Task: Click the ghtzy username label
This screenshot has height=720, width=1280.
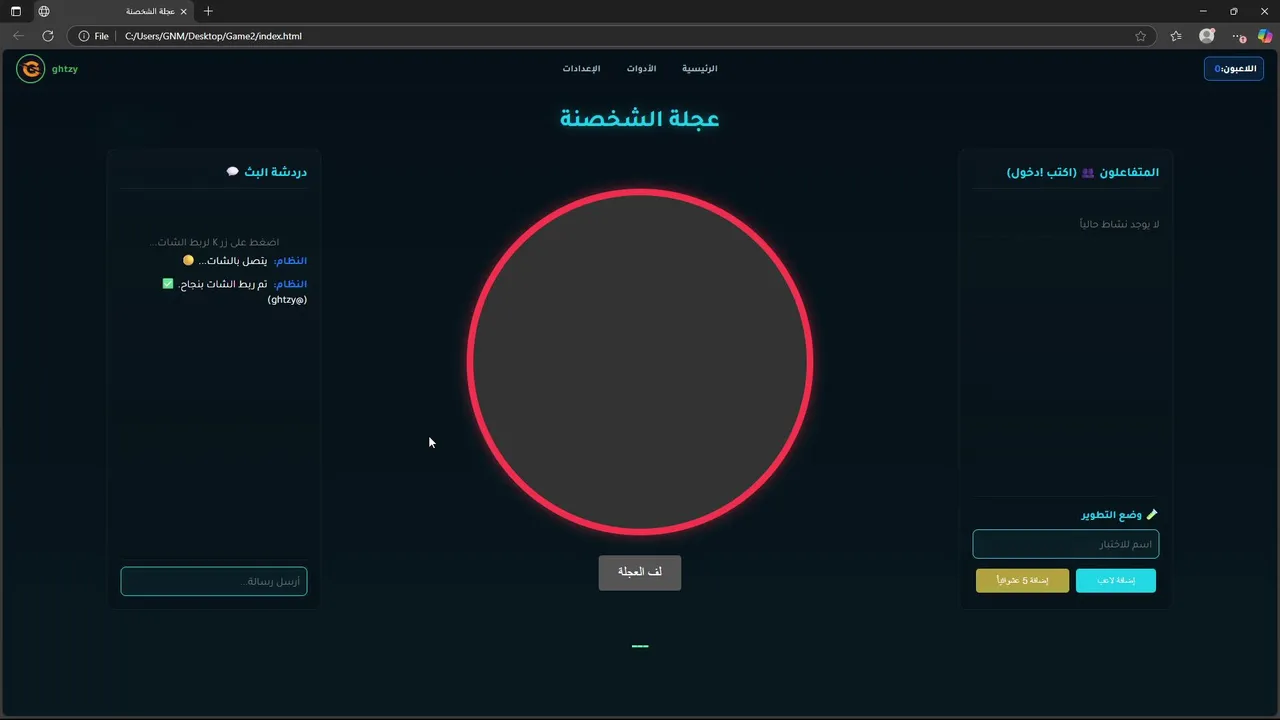Action: 65,69
